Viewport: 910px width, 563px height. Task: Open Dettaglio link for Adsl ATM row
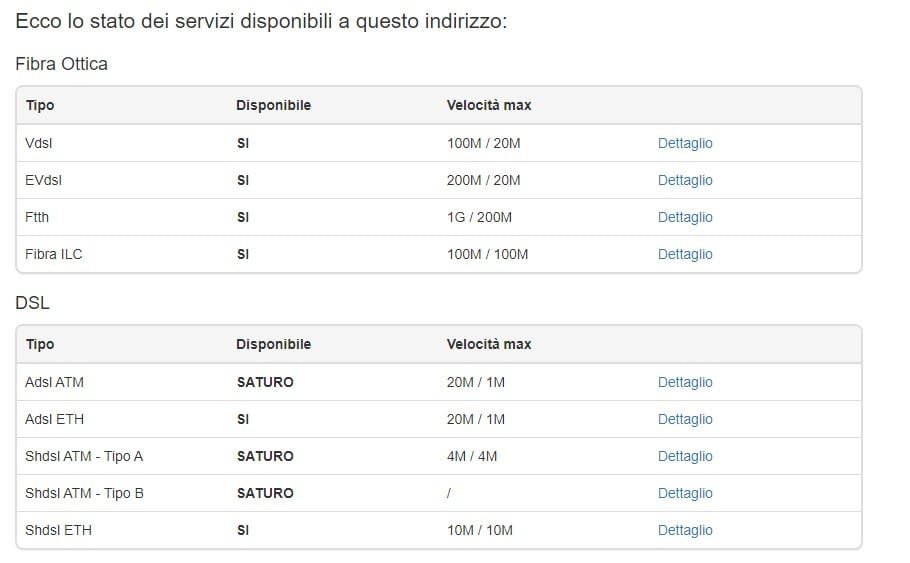click(685, 382)
